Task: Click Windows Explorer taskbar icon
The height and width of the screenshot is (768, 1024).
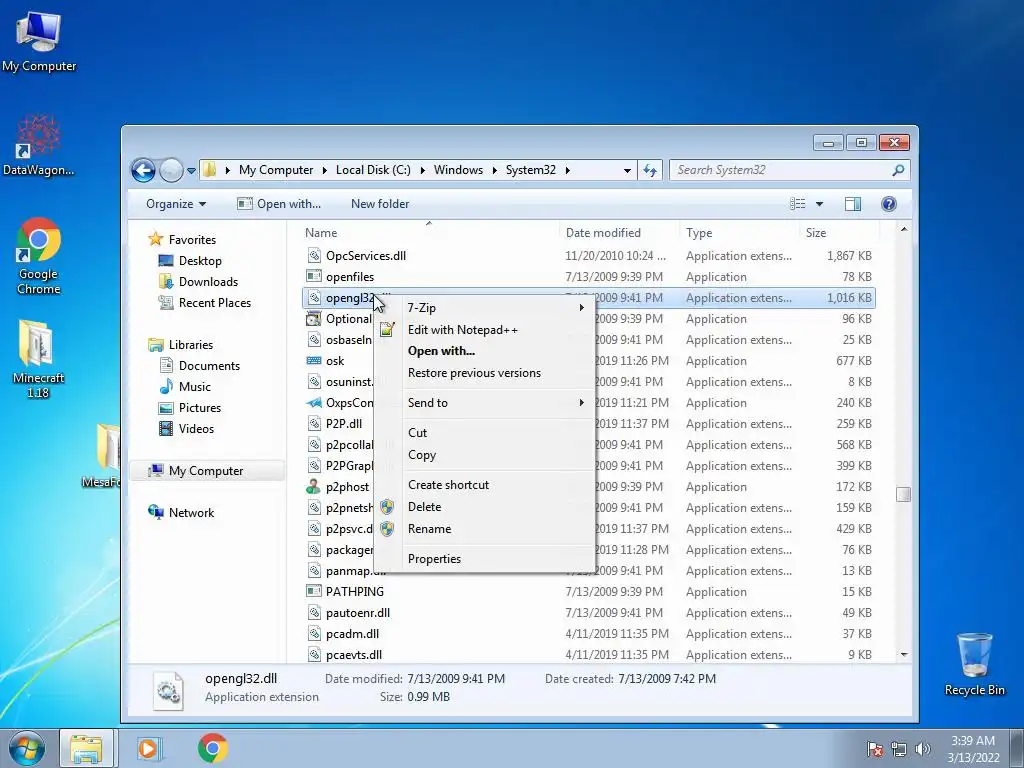Action: pos(86,748)
